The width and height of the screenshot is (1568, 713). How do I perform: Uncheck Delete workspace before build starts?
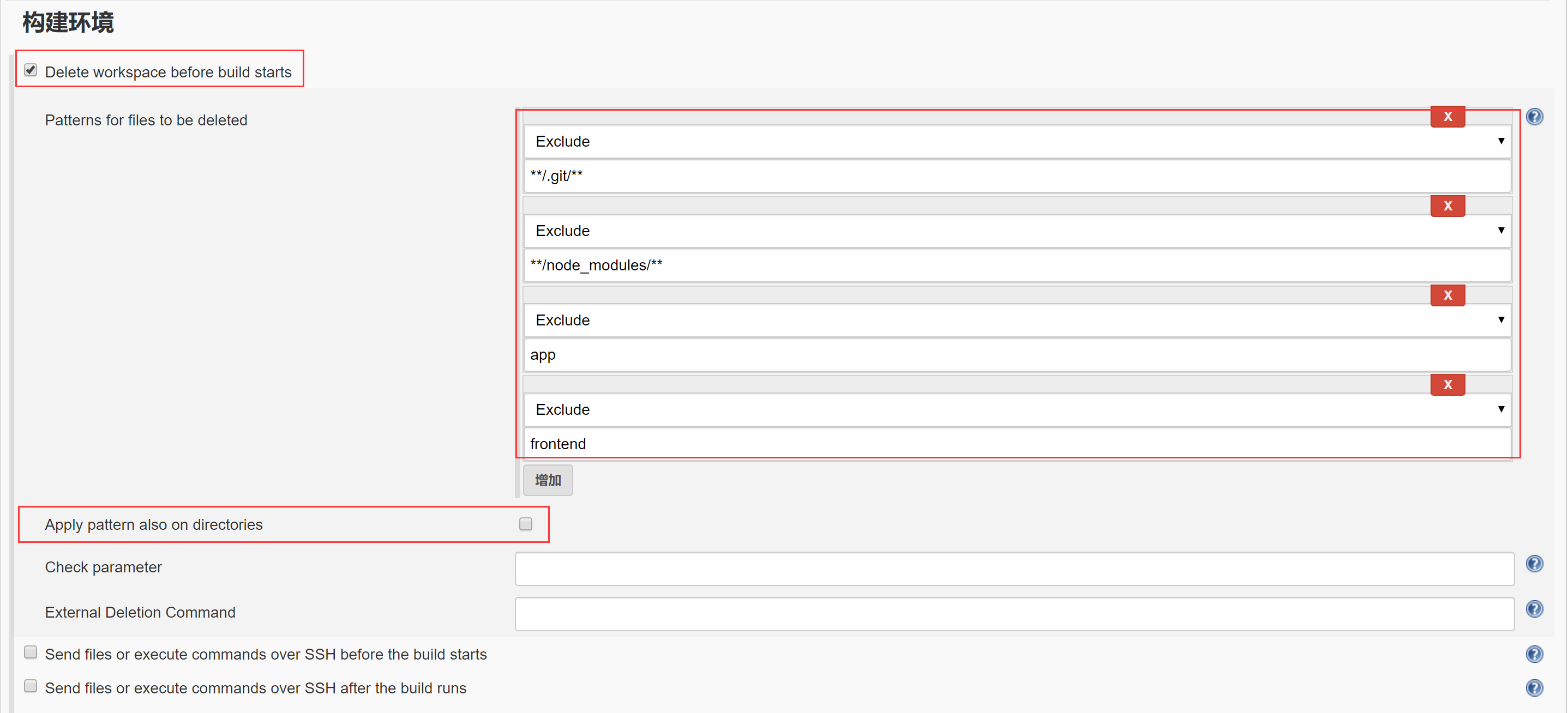[31, 70]
